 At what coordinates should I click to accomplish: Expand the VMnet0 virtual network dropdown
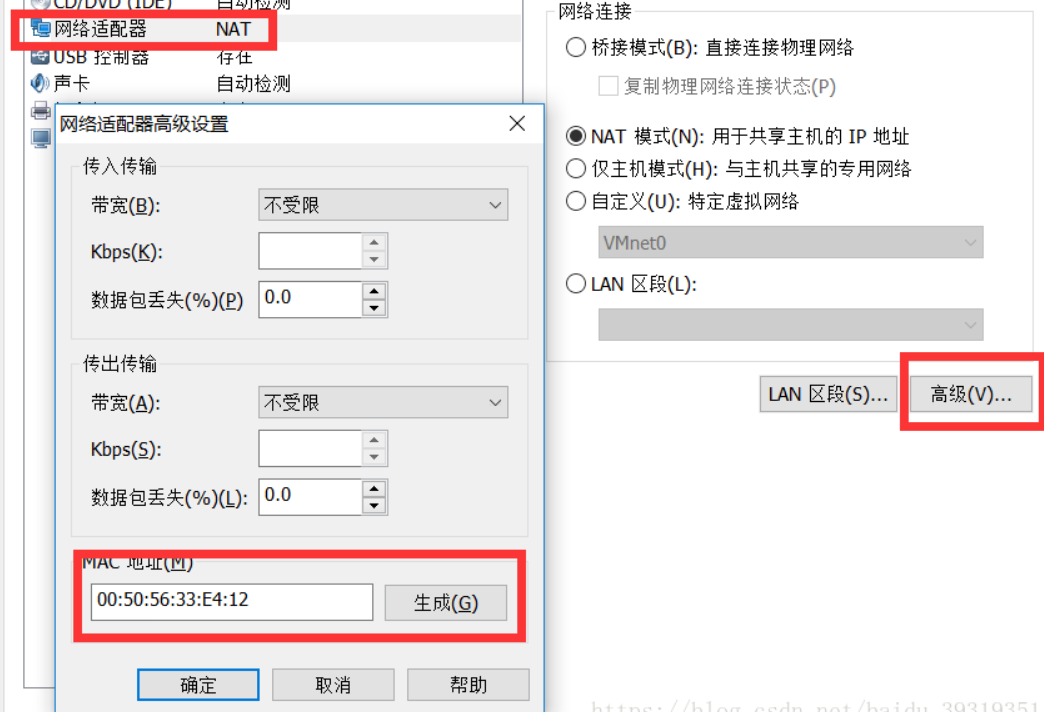(x=790, y=242)
